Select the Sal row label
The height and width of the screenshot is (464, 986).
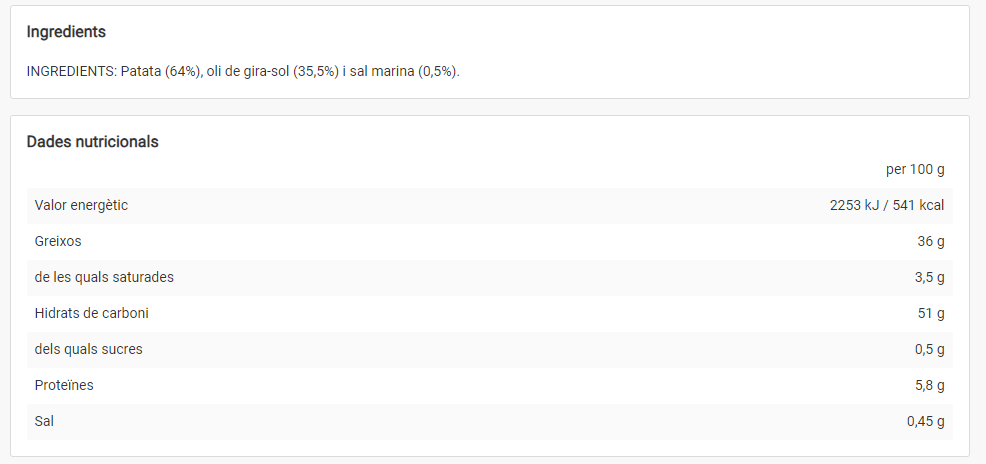44,421
